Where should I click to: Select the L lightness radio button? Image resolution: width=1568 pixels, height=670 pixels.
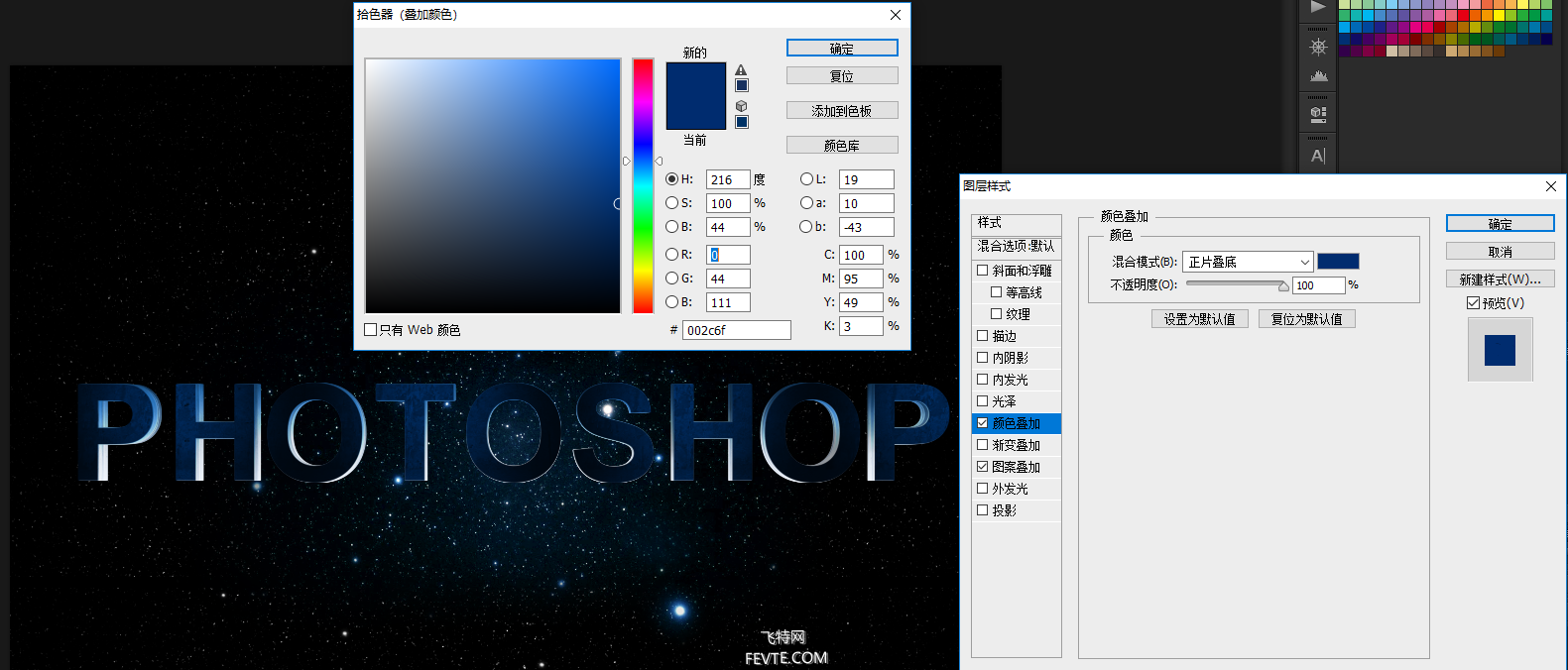click(x=806, y=179)
